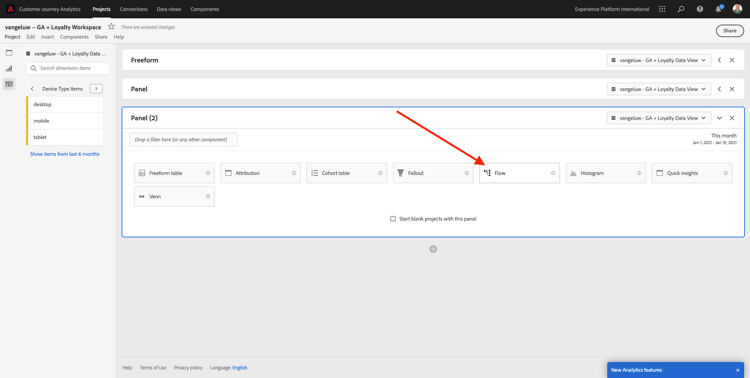Open the app switcher grid icon

click(x=662, y=9)
